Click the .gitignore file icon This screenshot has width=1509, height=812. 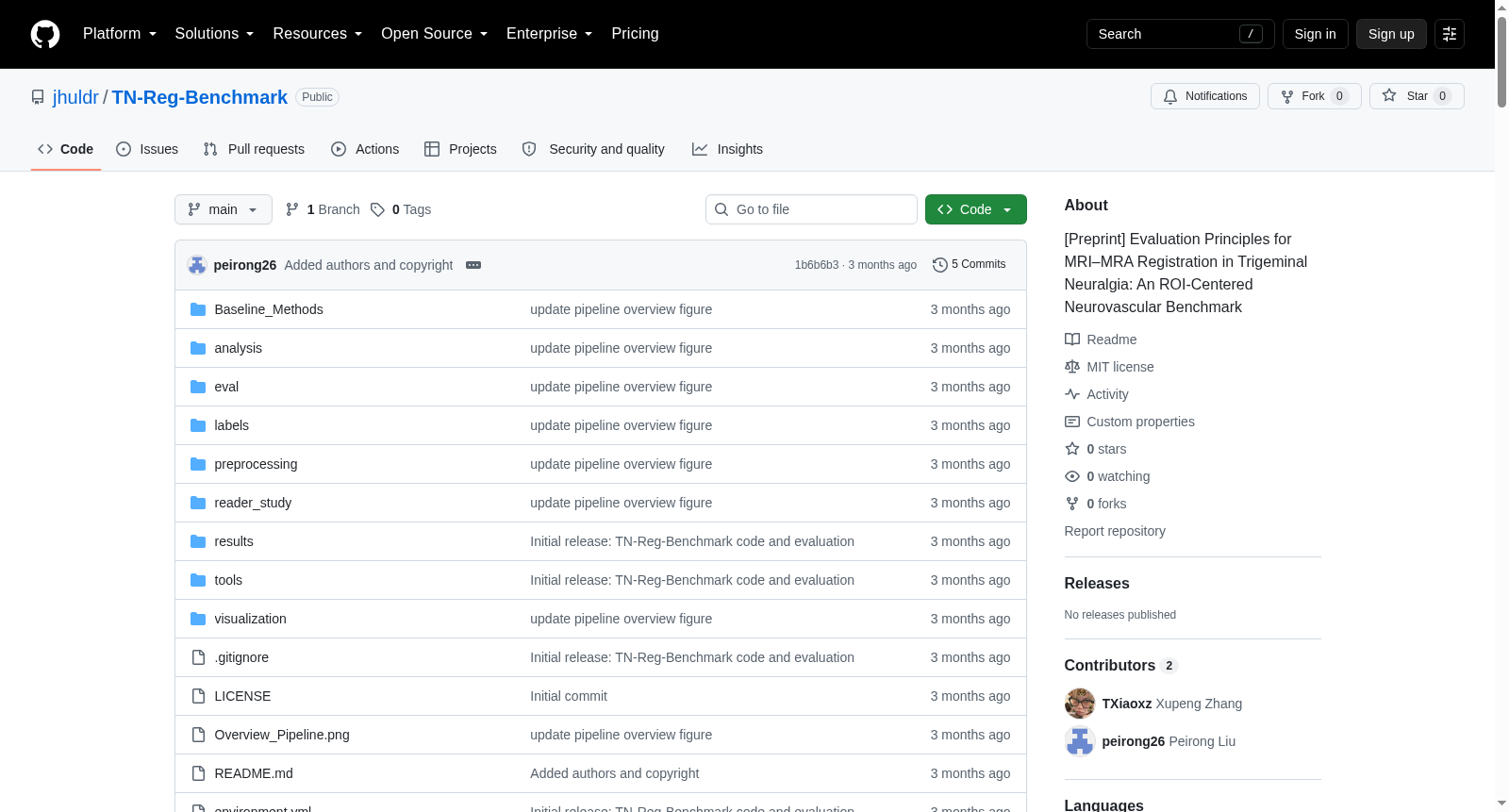[198, 657]
